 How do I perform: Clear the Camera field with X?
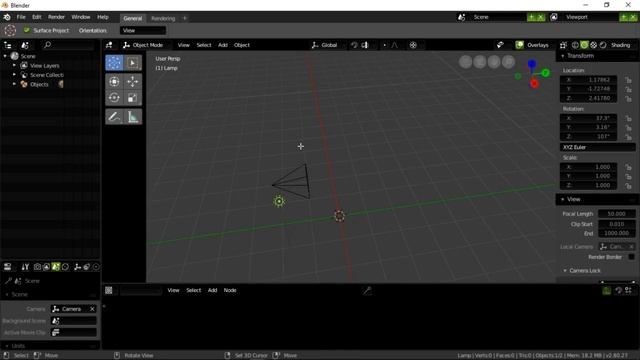(92, 309)
